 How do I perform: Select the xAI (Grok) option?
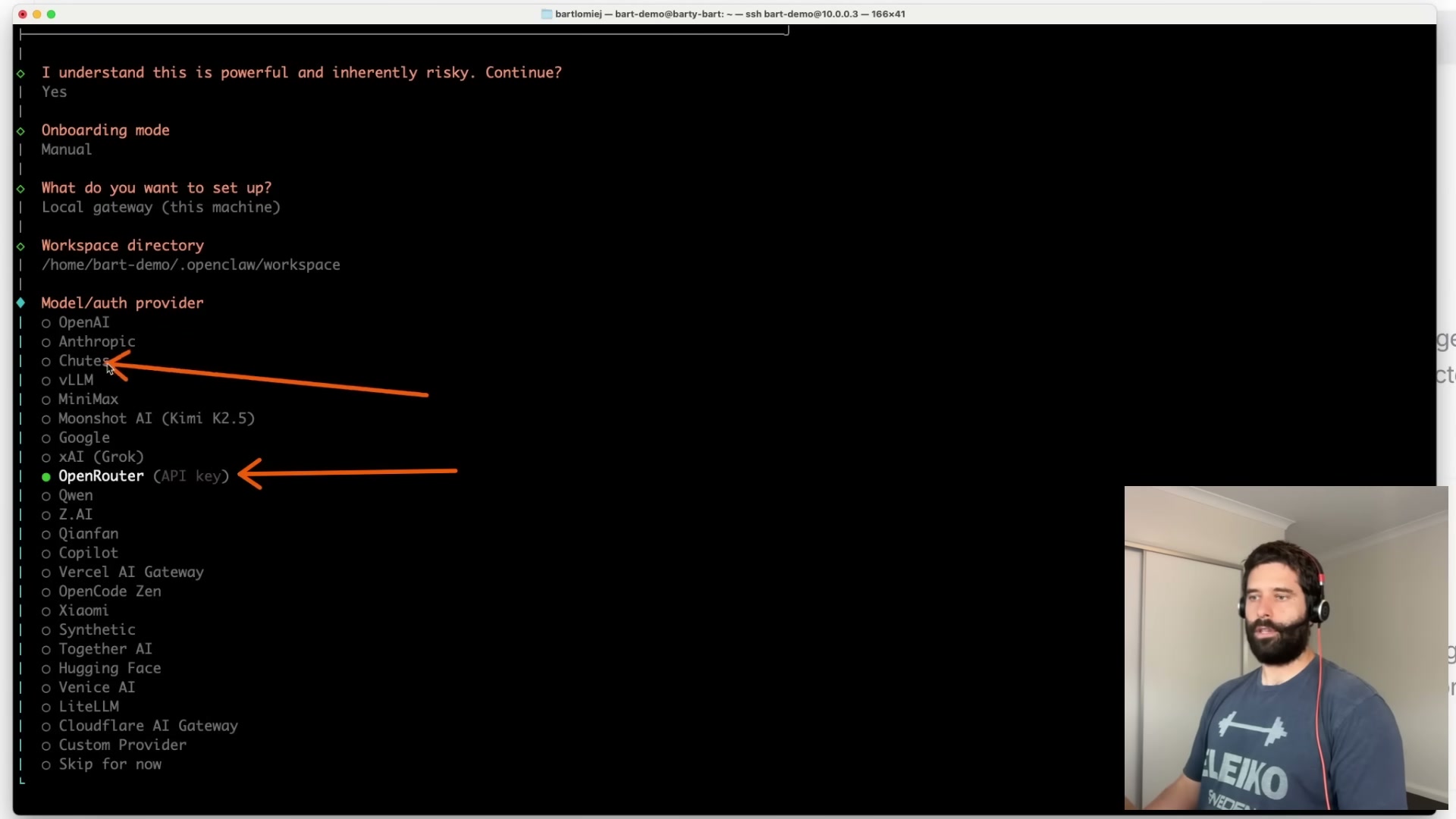(x=93, y=457)
